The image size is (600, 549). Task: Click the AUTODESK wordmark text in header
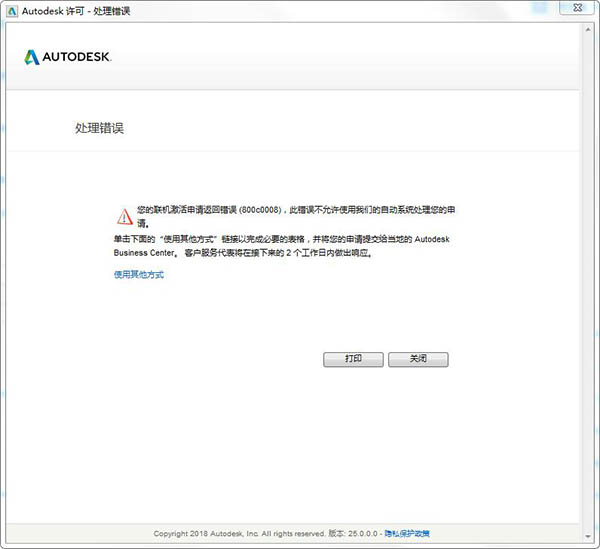tap(76, 57)
